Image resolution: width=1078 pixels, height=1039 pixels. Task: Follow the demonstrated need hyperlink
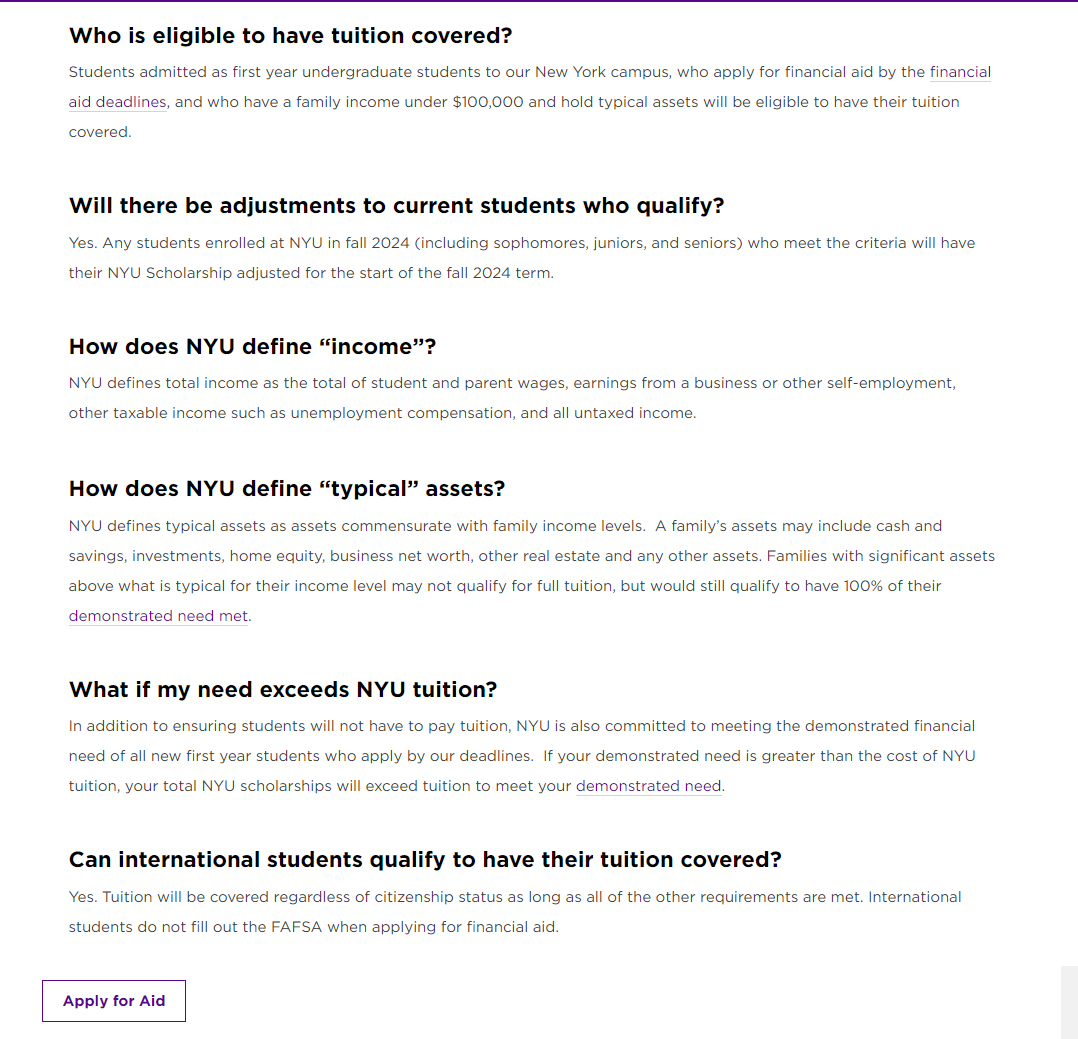[x=648, y=786]
